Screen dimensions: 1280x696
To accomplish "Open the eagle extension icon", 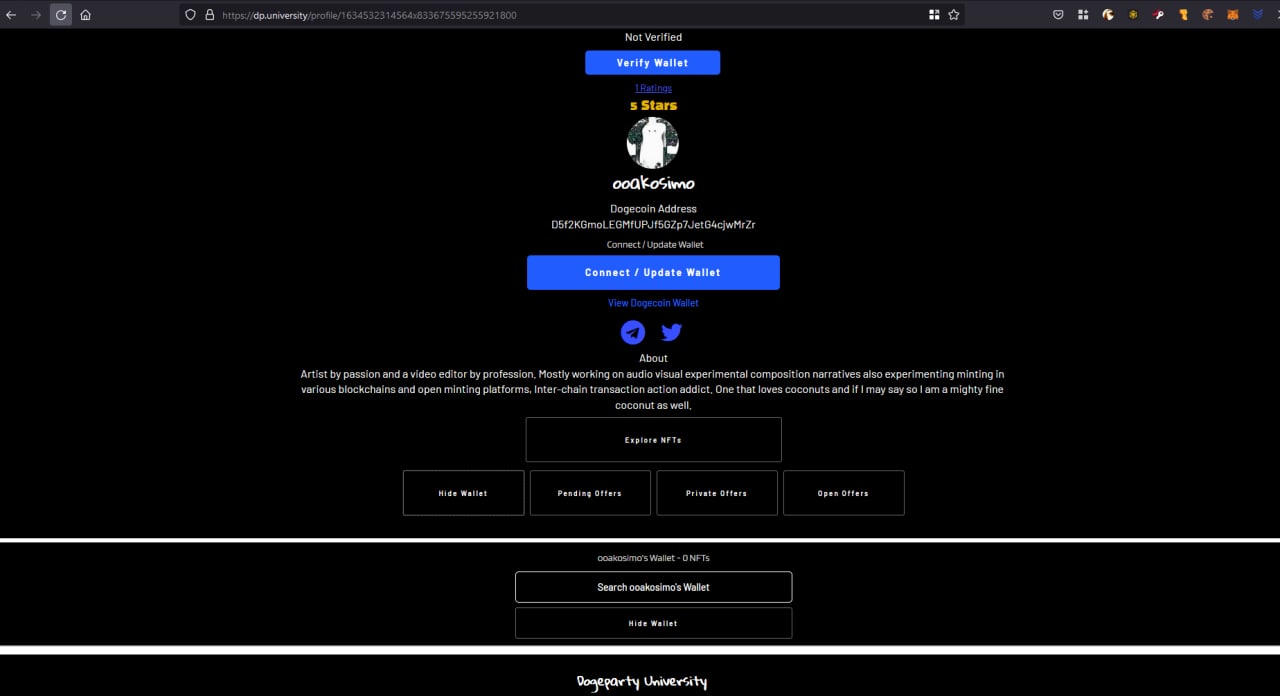I will [1108, 15].
